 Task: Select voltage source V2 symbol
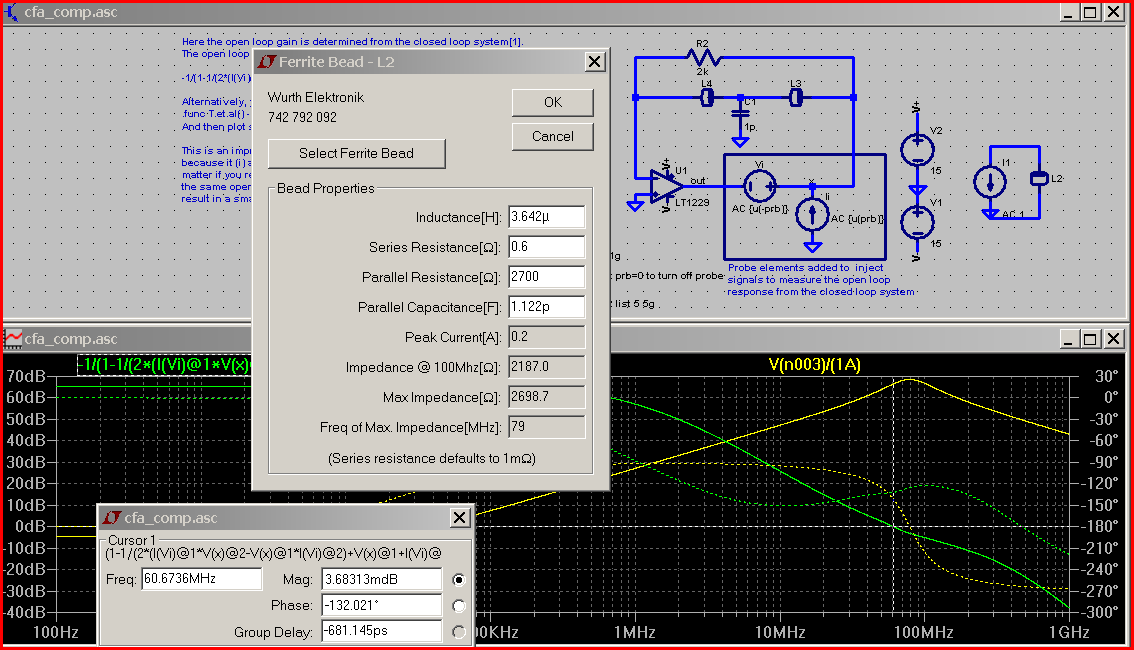pyautogui.click(x=917, y=150)
